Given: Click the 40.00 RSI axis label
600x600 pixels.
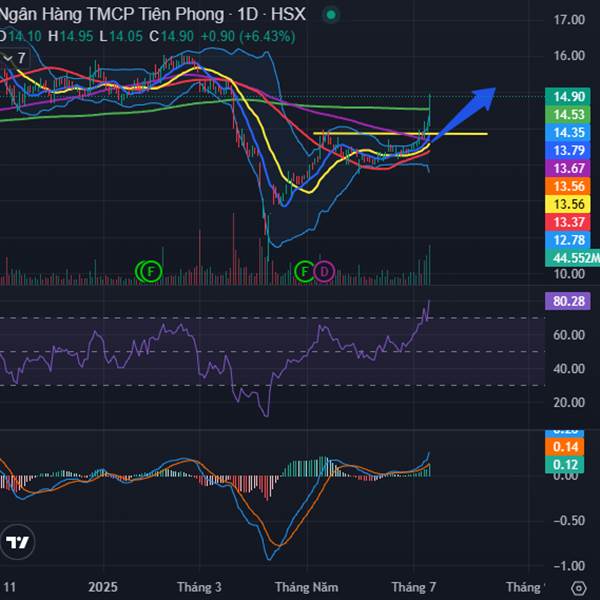Looking at the screenshot, I should (x=569, y=369).
